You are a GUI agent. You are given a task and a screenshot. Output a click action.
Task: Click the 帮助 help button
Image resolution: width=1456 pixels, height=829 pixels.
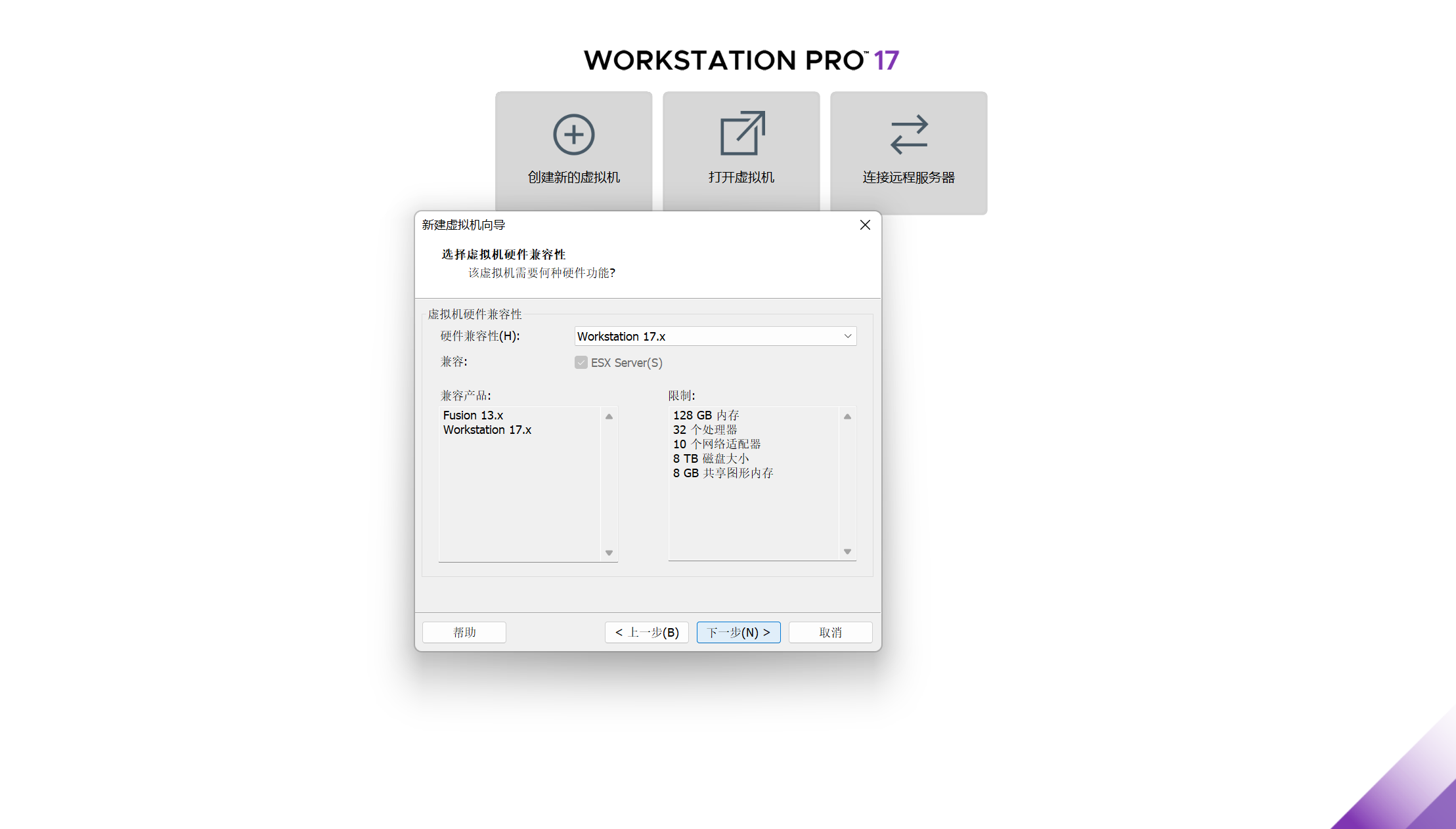(464, 632)
